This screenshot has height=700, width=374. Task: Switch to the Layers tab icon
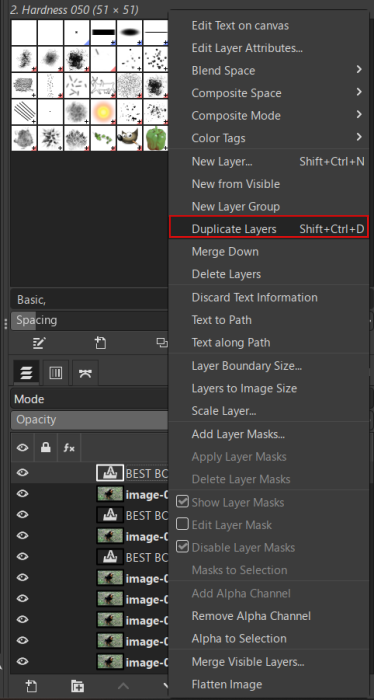tap(26, 373)
